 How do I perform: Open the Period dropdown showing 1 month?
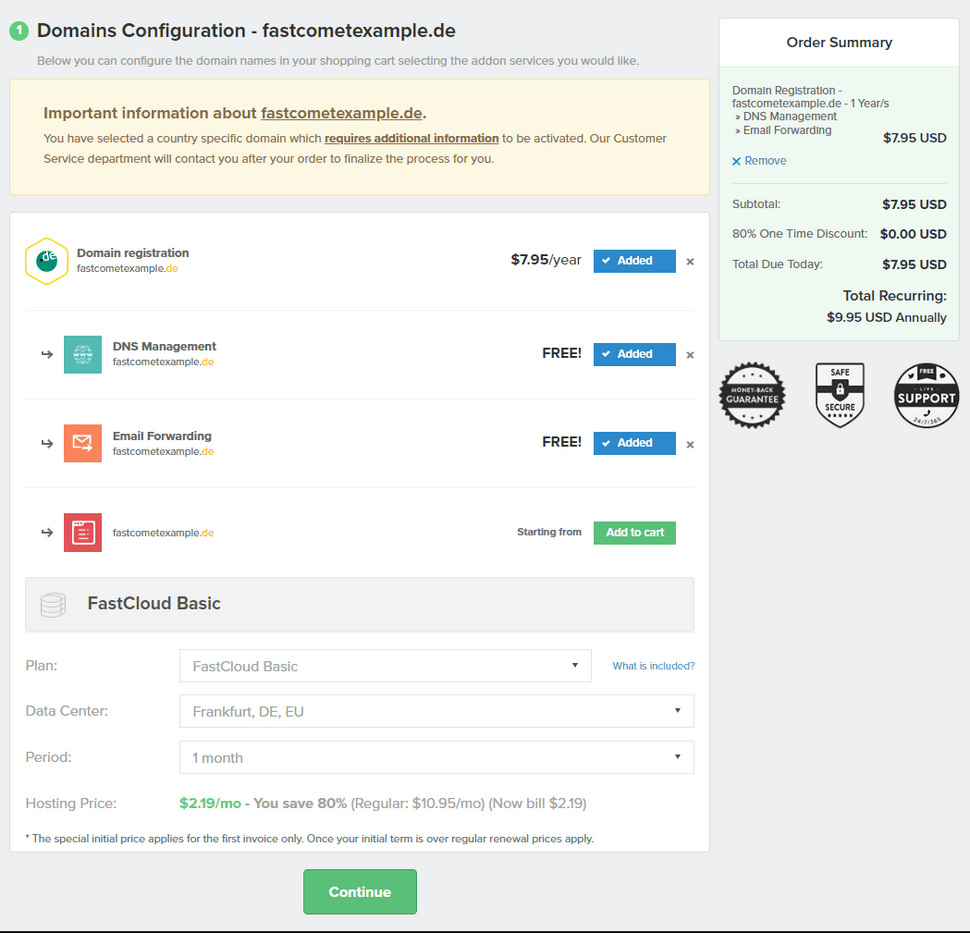[437, 757]
